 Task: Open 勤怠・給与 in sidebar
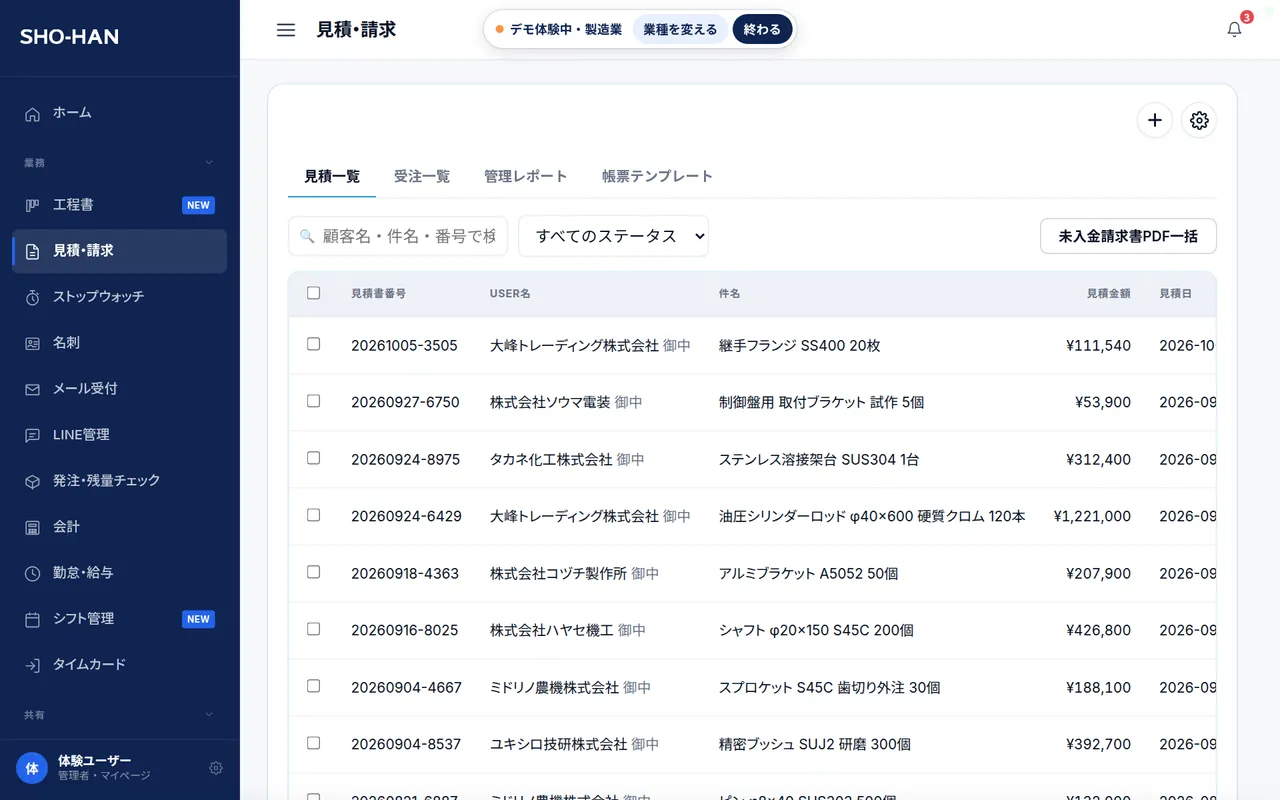click(x=120, y=573)
